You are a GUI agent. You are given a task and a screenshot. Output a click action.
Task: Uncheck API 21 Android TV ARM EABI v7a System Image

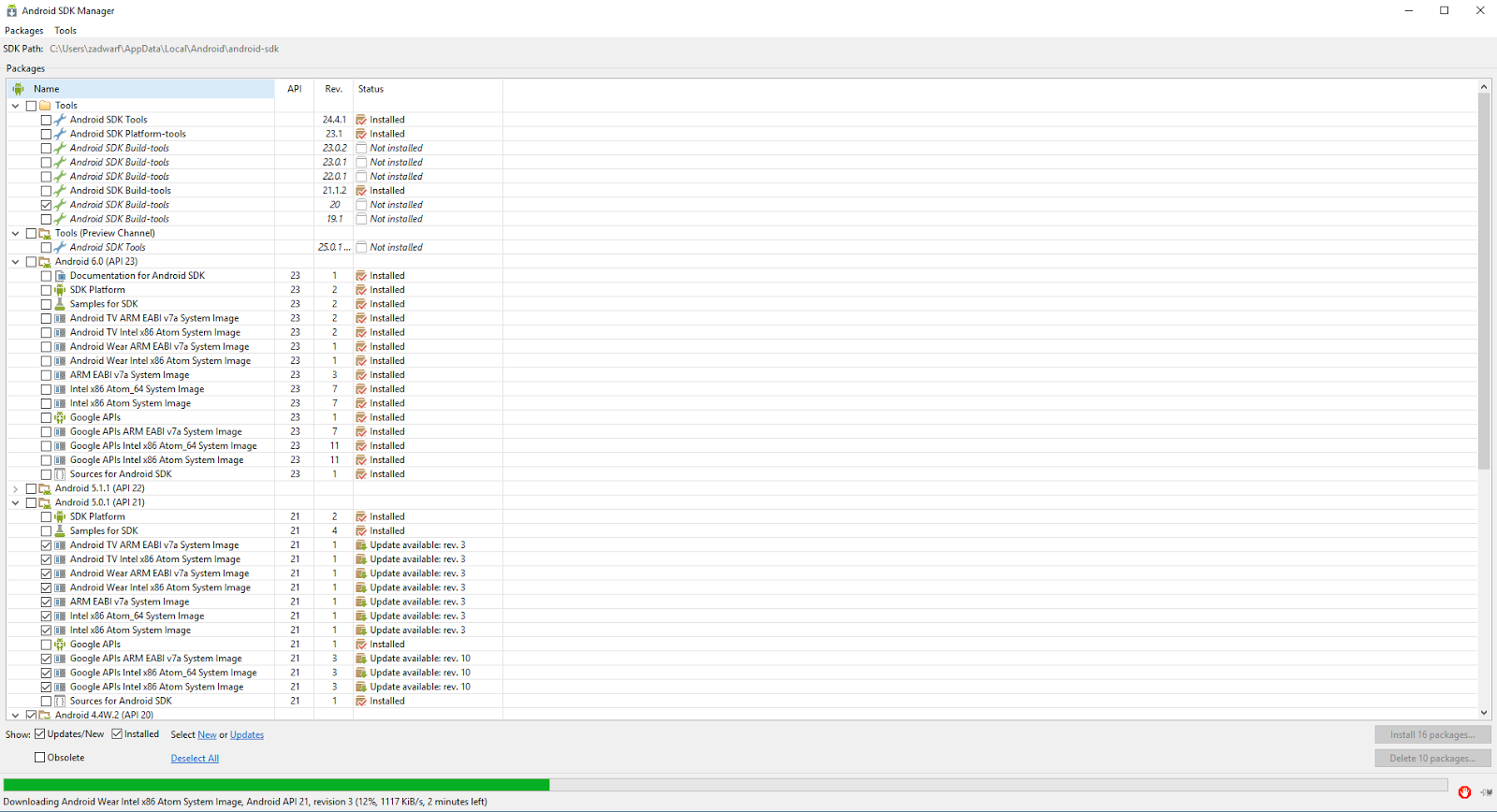click(x=46, y=545)
